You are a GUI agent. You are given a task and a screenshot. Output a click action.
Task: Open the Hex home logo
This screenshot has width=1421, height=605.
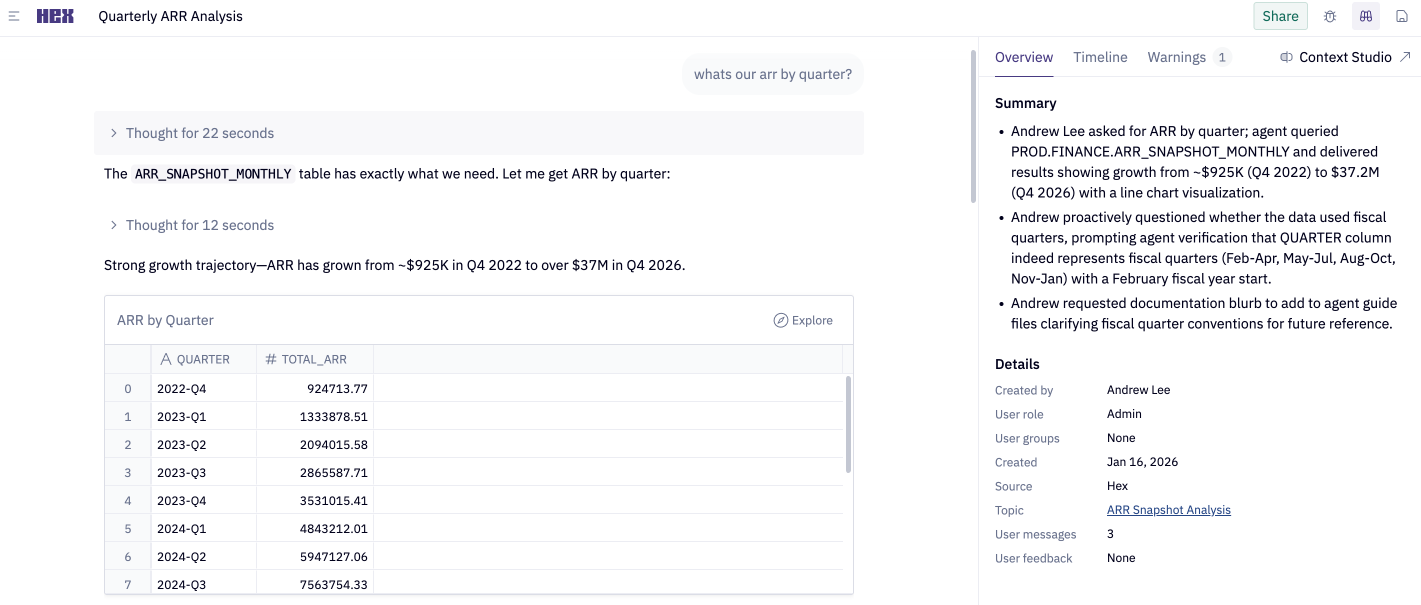tap(55, 15)
